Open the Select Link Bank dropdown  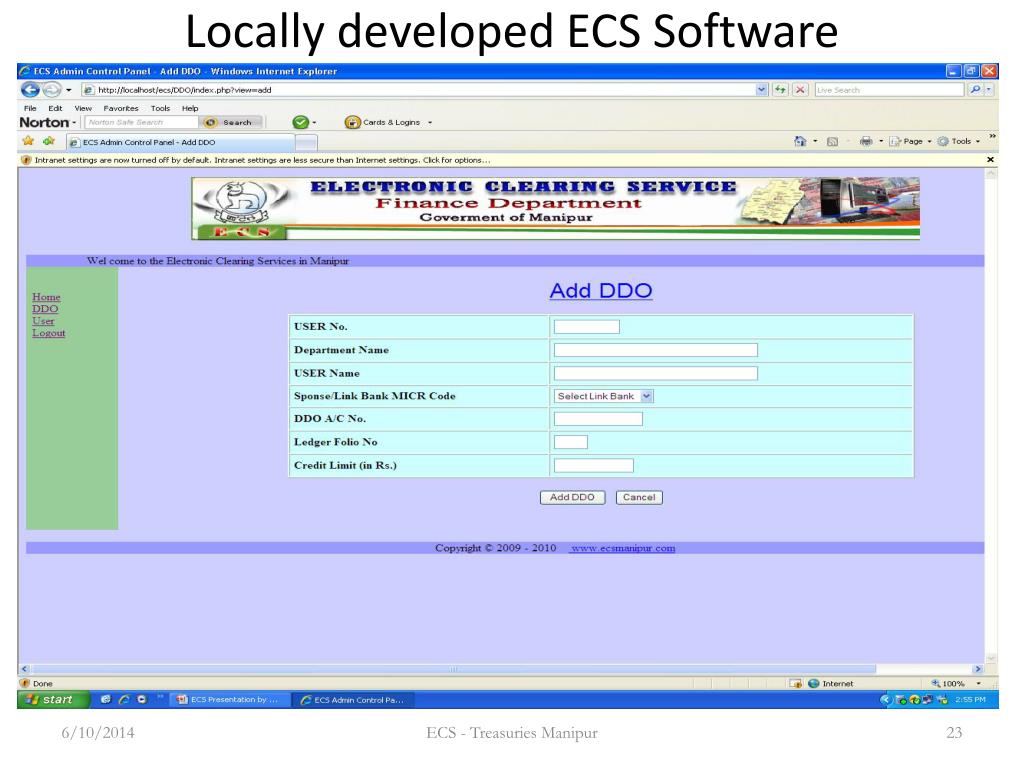(603, 396)
